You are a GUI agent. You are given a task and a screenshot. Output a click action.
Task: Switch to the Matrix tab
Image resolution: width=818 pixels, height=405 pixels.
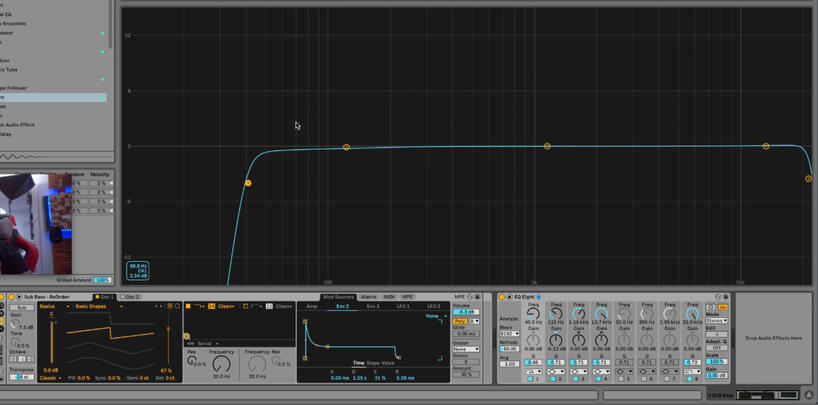pyautogui.click(x=369, y=297)
